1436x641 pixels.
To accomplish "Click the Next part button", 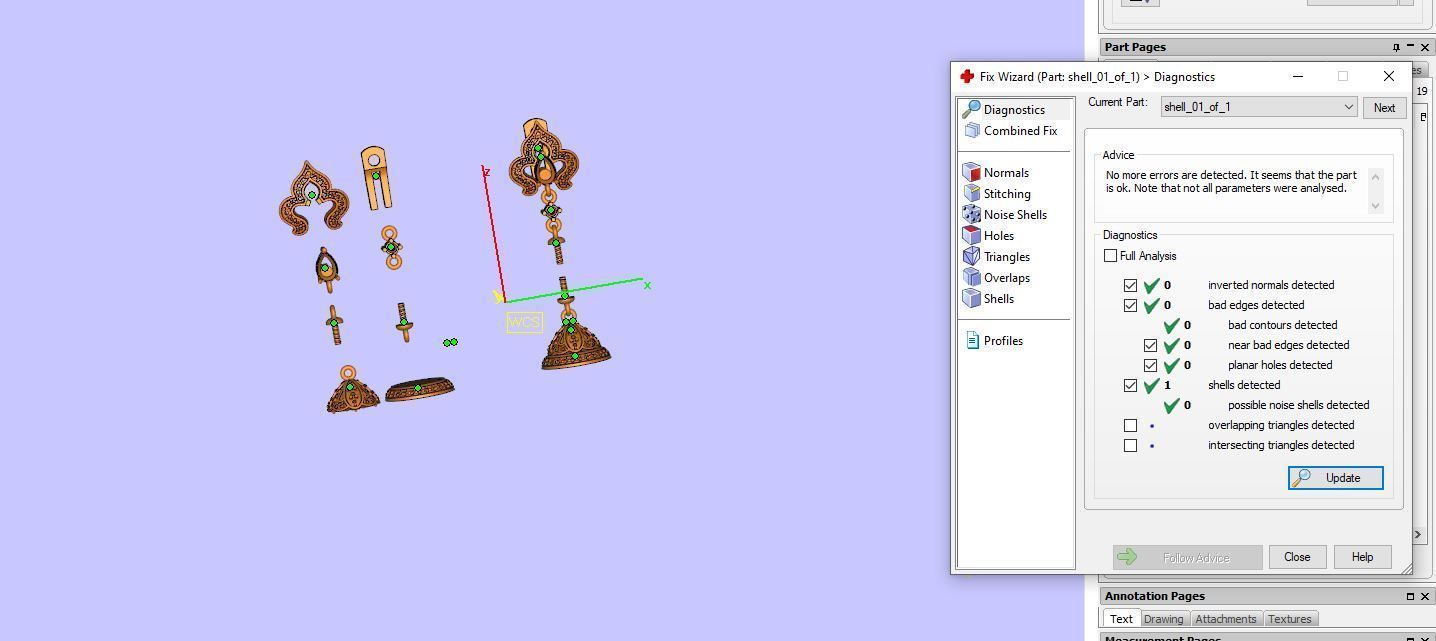I will (x=1384, y=108).
